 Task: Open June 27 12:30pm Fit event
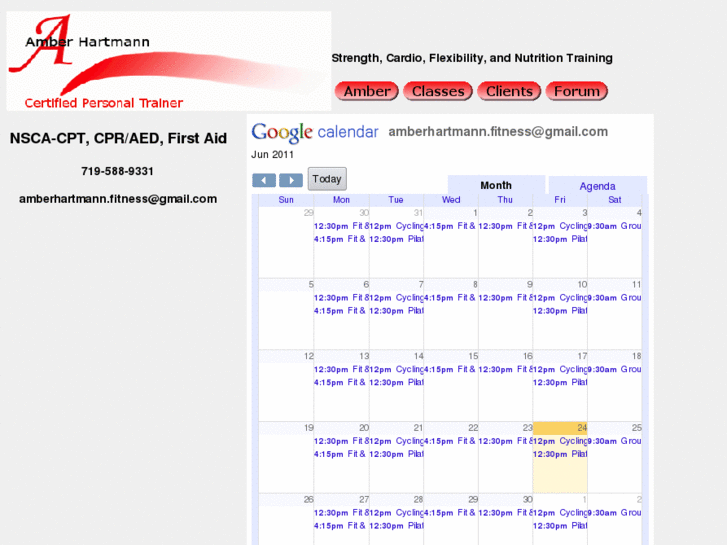(341, 513)
